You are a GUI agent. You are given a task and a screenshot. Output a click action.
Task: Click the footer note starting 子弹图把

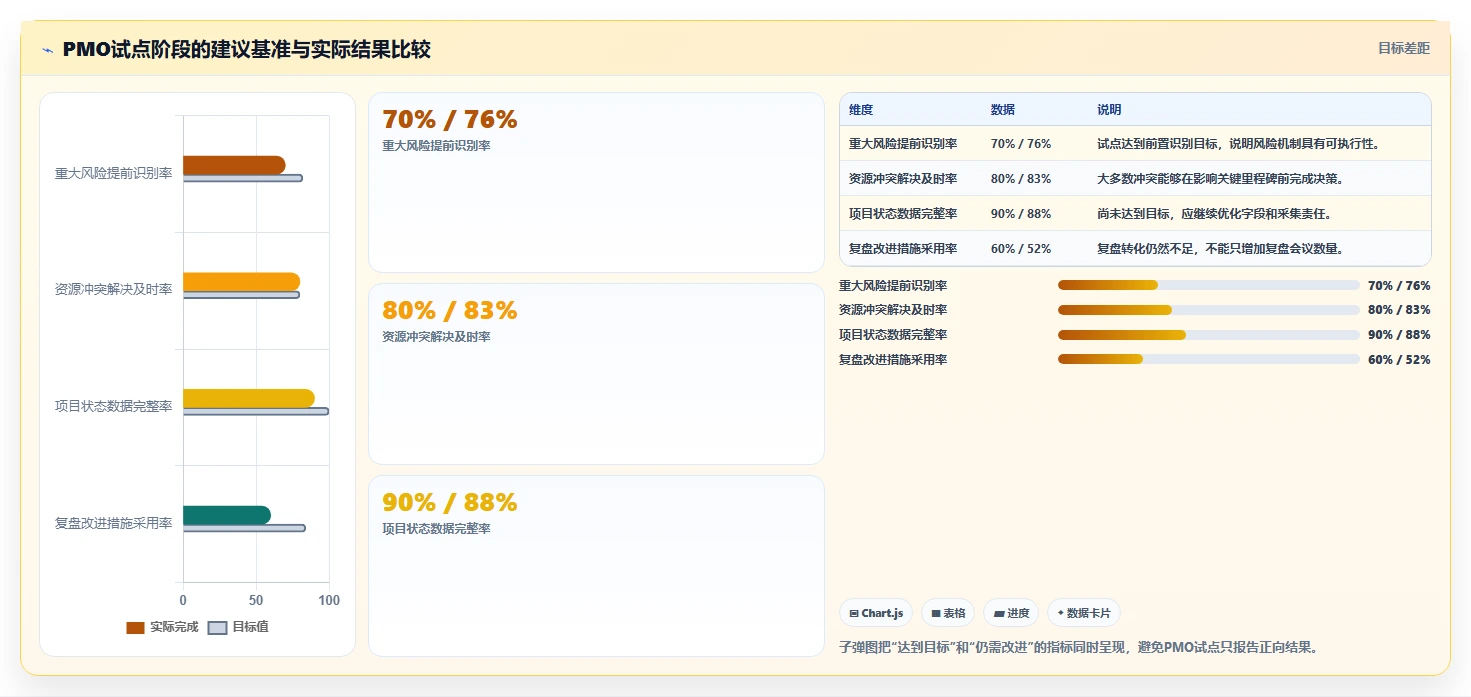1078,647
